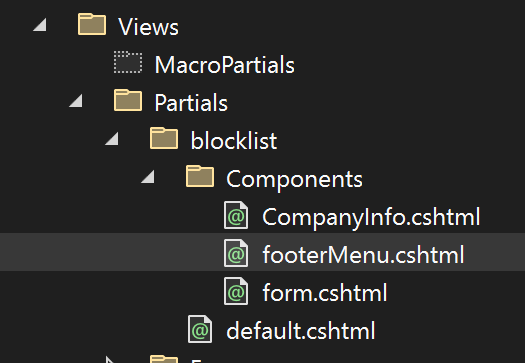Click the Components folder icon

tap(200, 176)
